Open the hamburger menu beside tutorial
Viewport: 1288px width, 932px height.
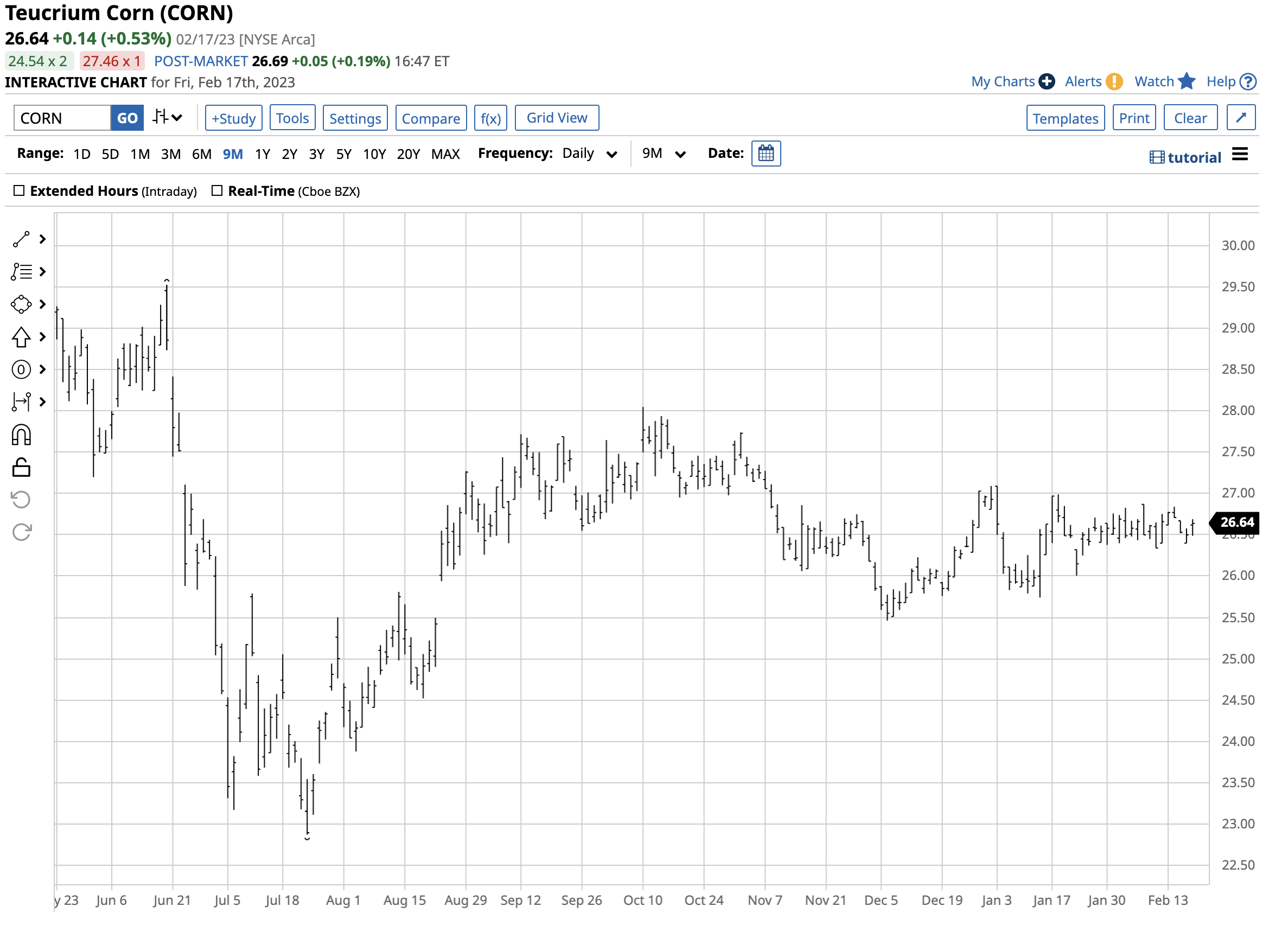1240,155
